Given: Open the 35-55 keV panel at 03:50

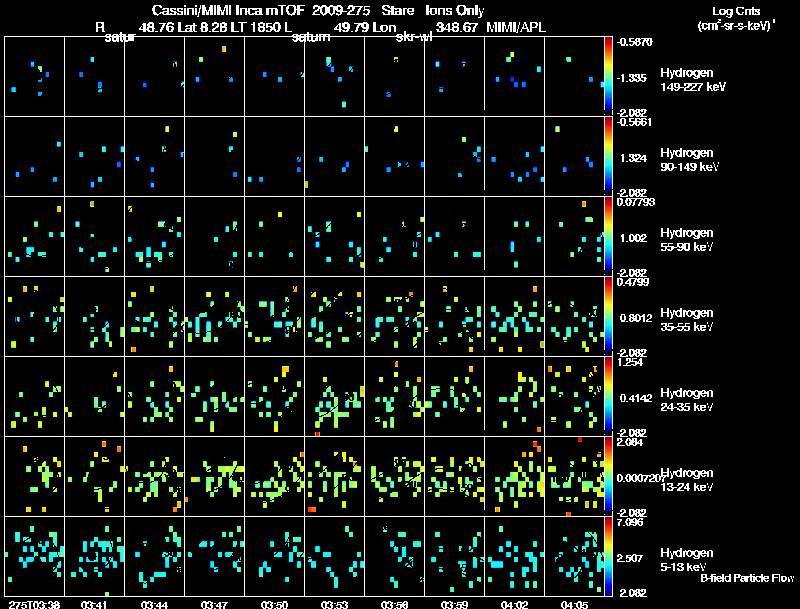Looking at the screenshot, I should coord(274,316).
